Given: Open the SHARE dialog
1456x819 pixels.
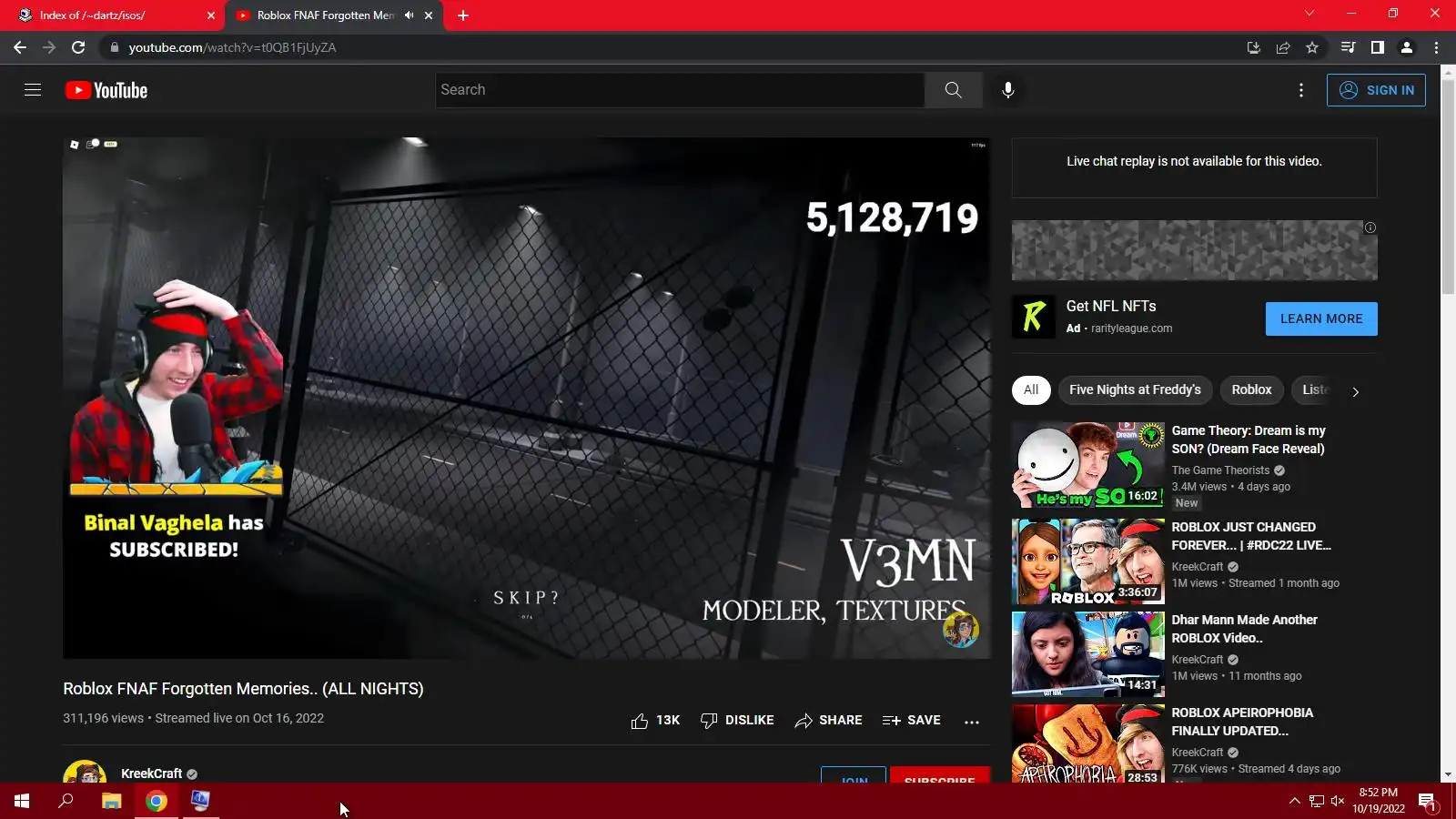Looking at the screenshot, I should (x=828, y=721).
